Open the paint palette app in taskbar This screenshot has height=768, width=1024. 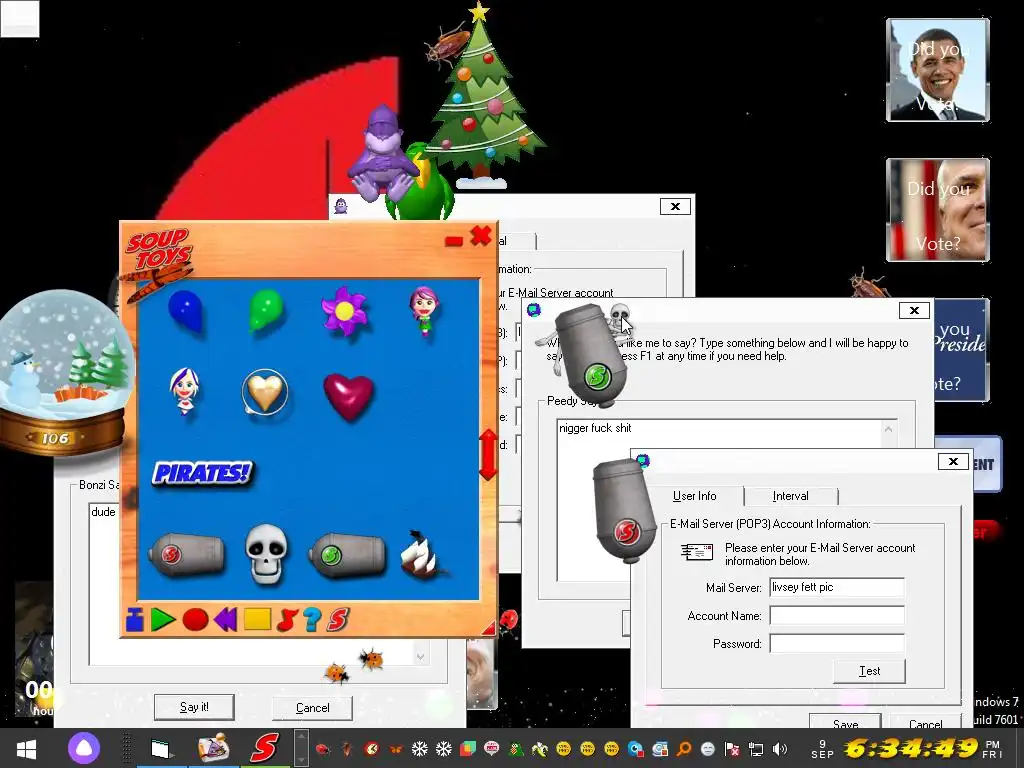click(x=214, y=748)
